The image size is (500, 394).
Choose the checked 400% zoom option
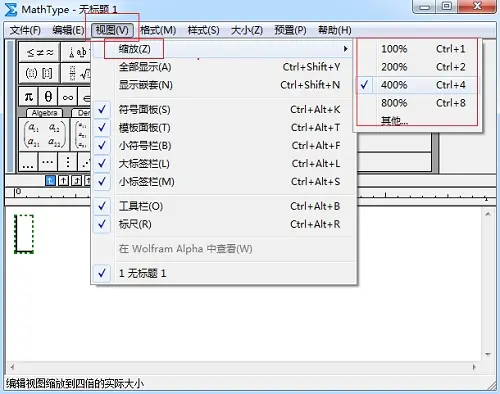click(x=417, y=85)
